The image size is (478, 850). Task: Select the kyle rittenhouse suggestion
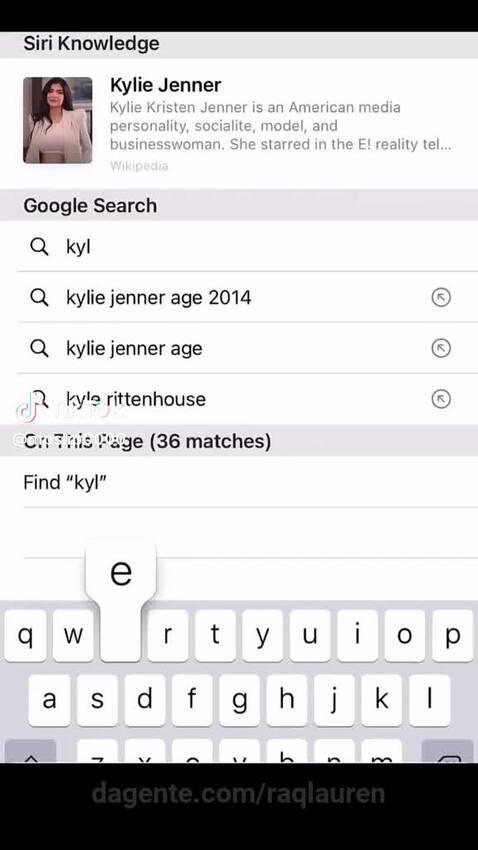239,399
